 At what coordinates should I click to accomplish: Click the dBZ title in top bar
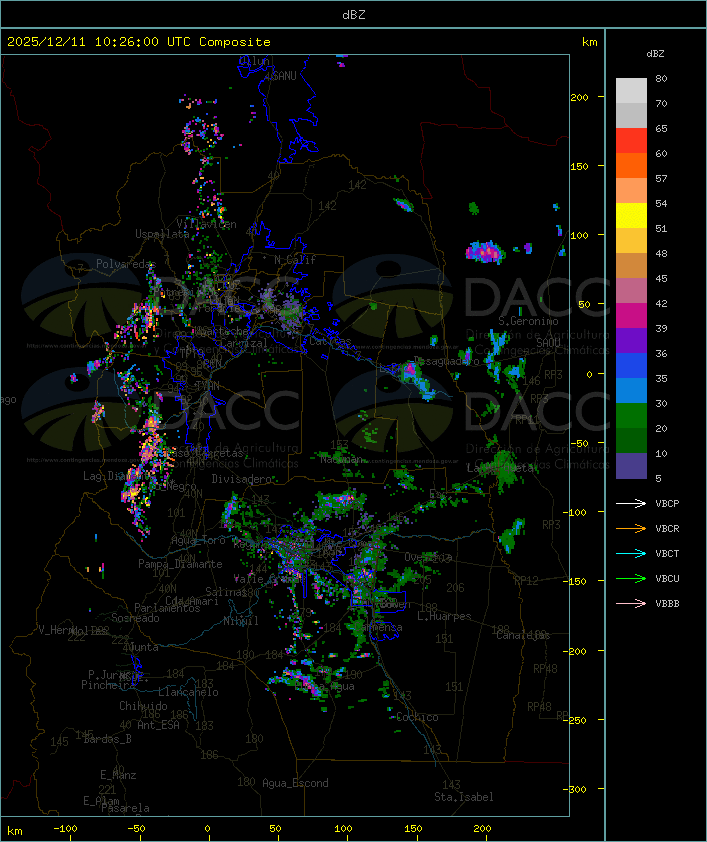(354, 15)
